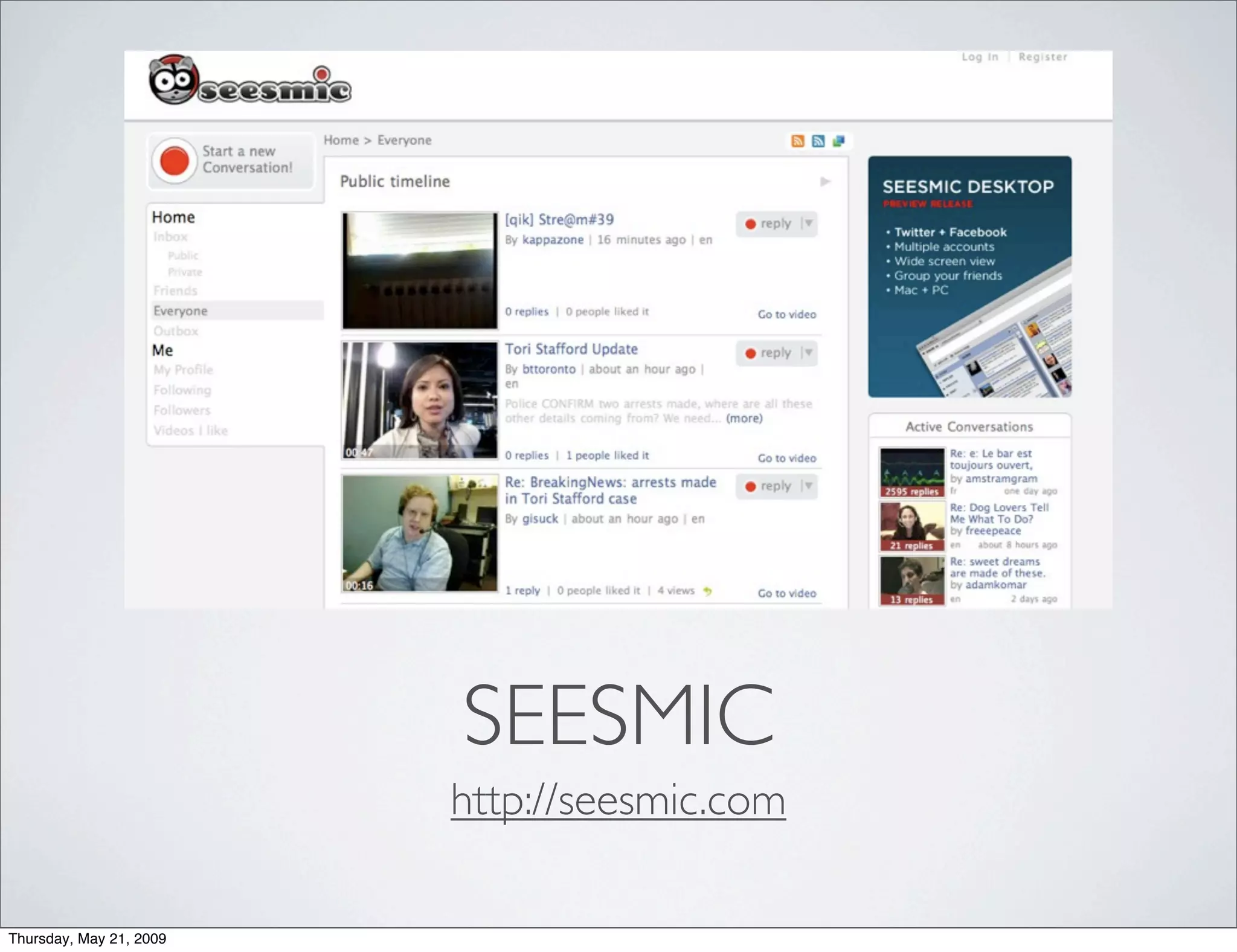Viewport: 1237px width, 952px height.
Task: Open Re: BreakingNews arrests made title
Action: [x=611, y=490]
